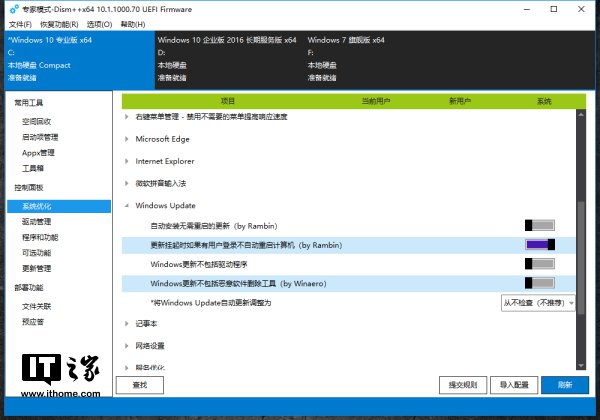Collapse the Windows Update section
Screen dimensions: 600x420
click(127, 206)
